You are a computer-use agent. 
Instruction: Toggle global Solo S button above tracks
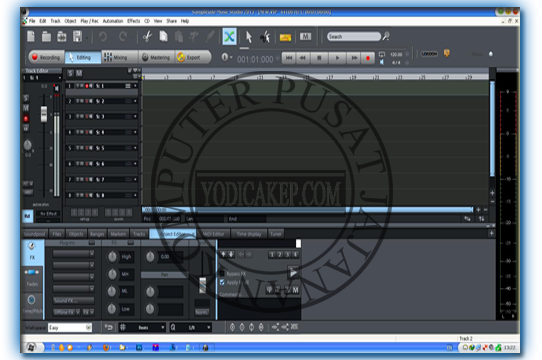(x=70, y=73)
